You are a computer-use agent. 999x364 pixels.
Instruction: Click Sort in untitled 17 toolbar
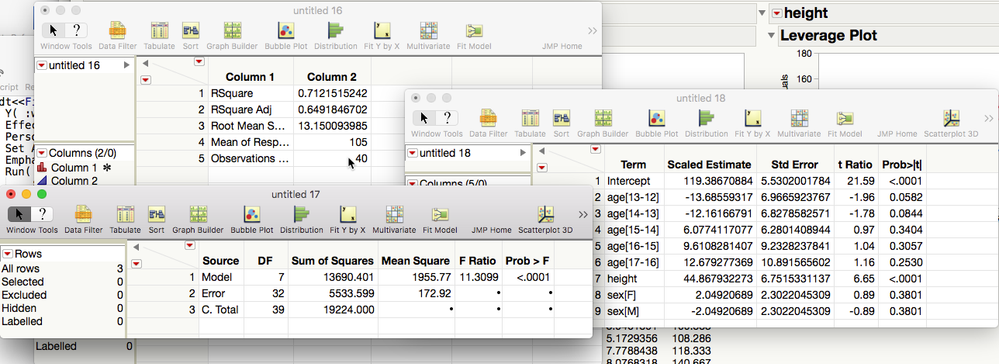156,214
